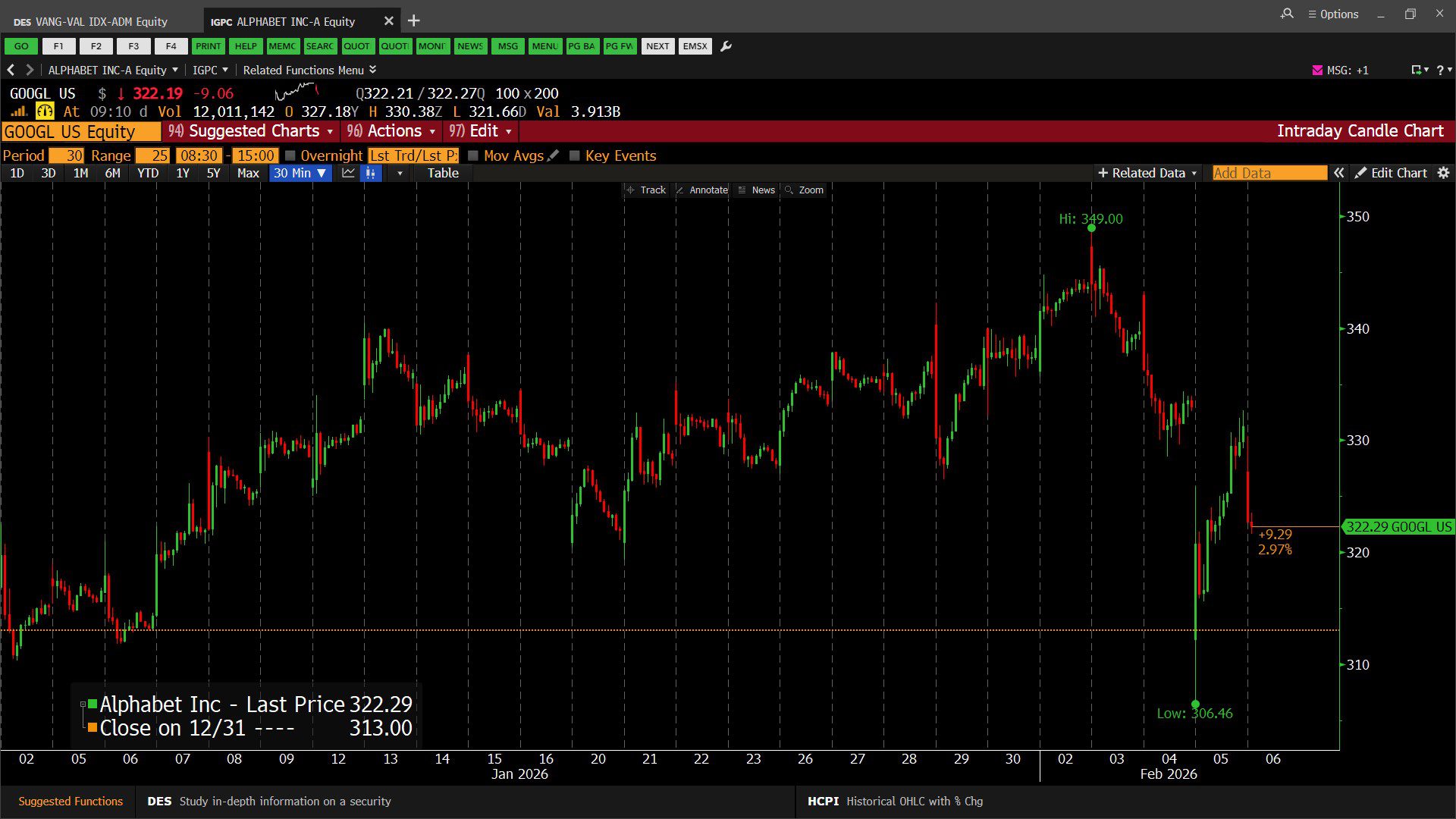Image resolution: width=1456 pixels, height=819 pixels.
Task: Open the pink MSG envelope icon
Action: [1317, 70]
